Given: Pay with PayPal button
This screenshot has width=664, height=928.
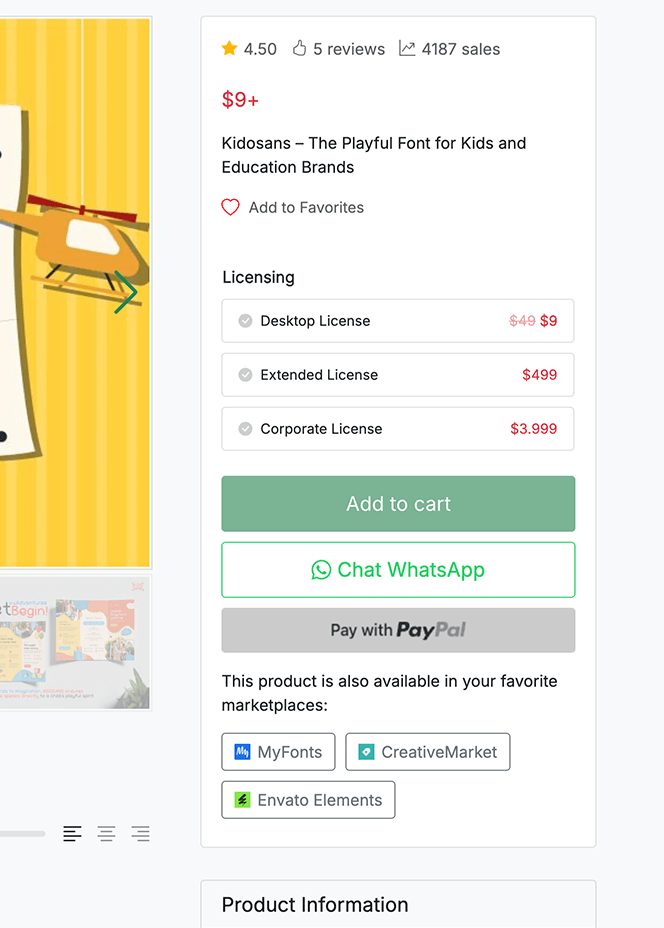Looking at the screenshot, I should [x=398, y=630].
